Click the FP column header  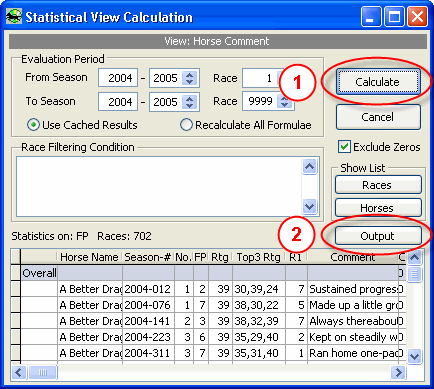click(201, 257)
